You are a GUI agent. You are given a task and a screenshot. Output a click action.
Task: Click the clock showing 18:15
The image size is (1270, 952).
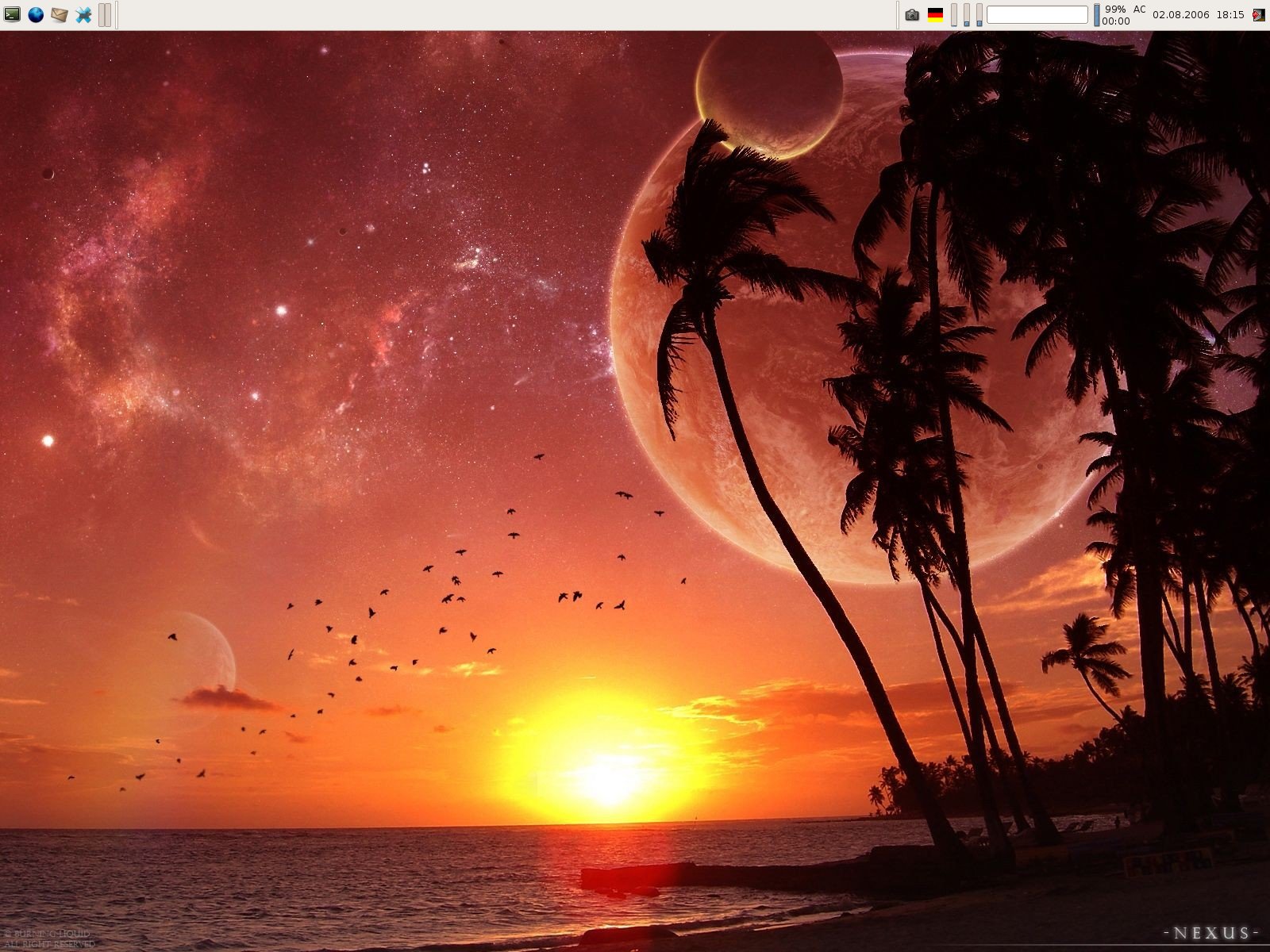pos(1231,14)
